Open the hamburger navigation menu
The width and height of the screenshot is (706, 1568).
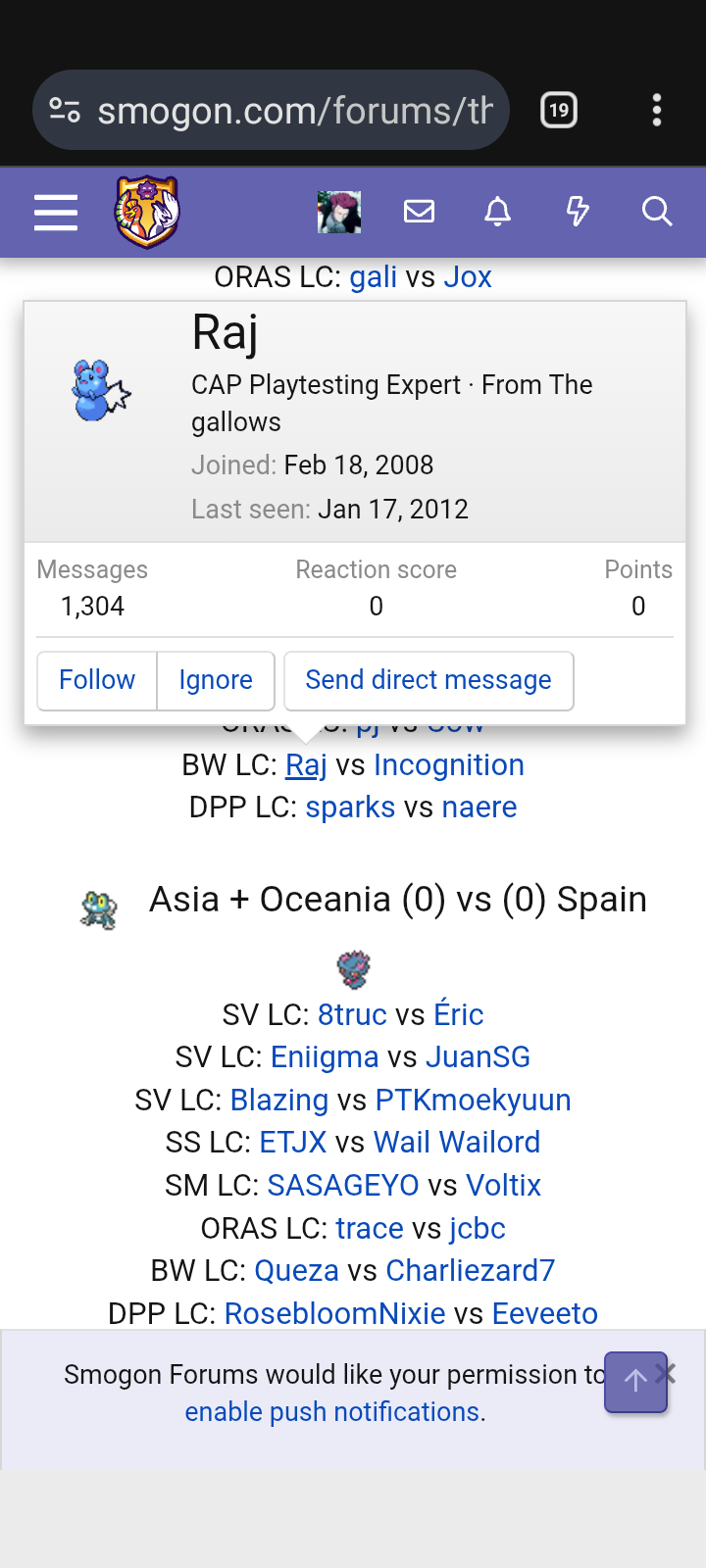[56, 212]
